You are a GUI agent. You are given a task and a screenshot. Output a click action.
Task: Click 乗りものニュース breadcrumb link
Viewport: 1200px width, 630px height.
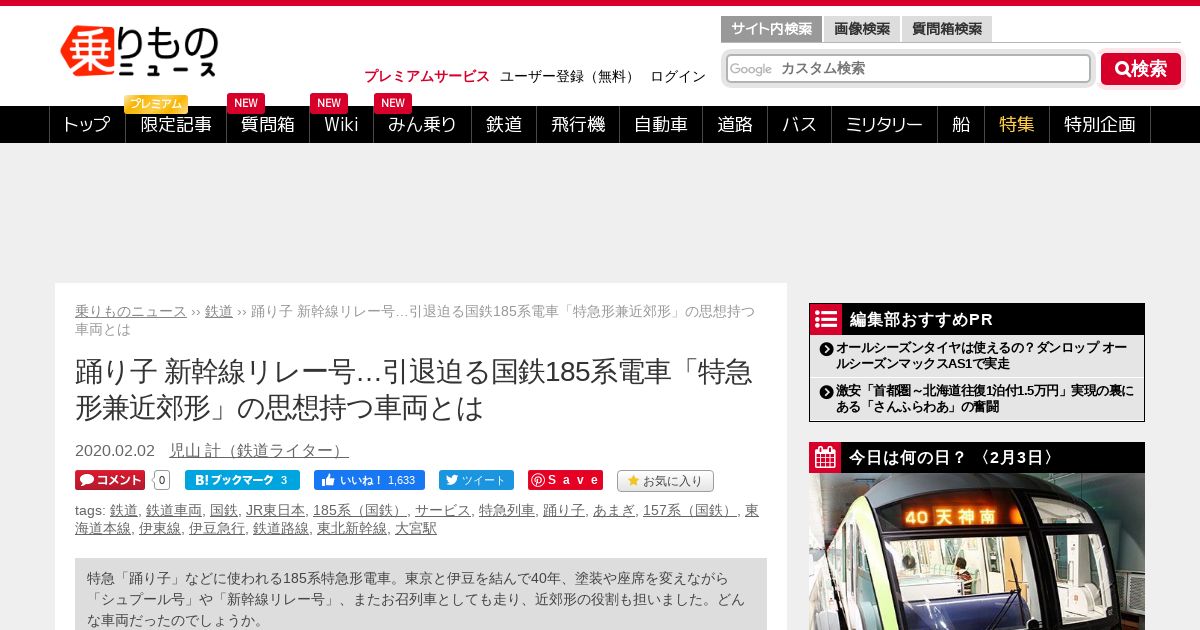[131, 311]
